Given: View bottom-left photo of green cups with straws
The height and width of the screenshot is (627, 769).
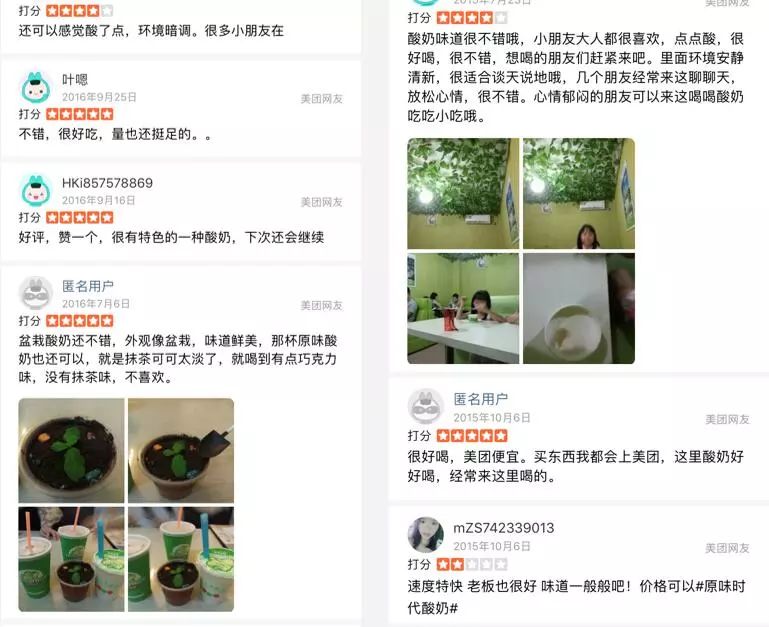Looking at the screenshot, I should [72, 559].
